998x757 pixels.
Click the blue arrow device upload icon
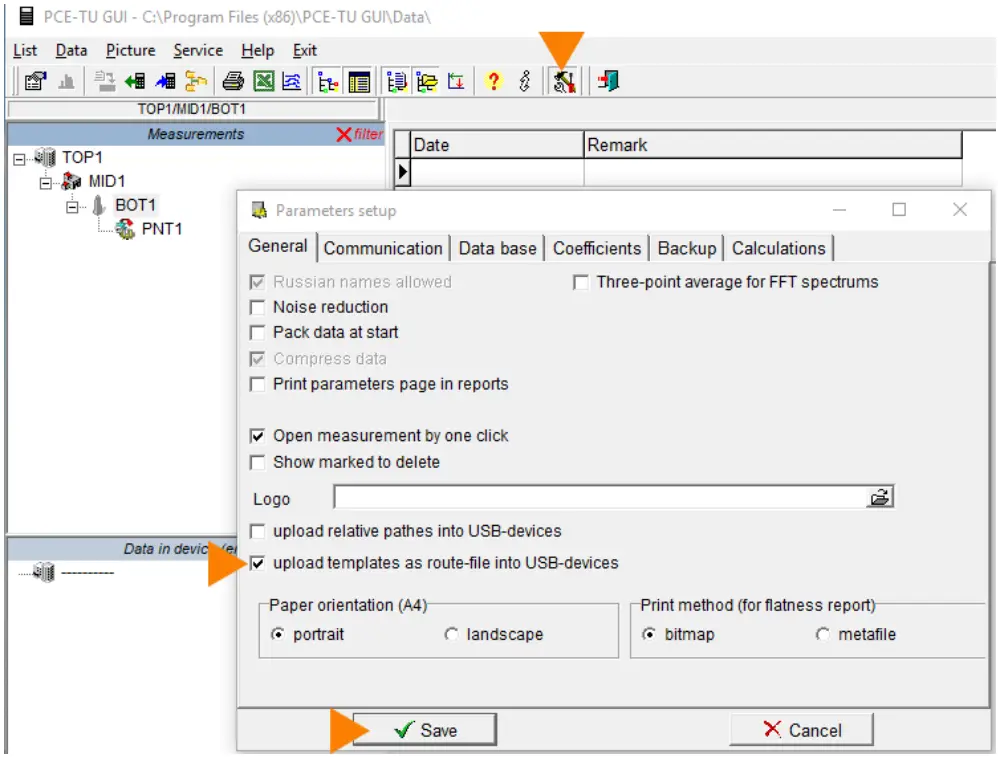(x=165, y=81)
